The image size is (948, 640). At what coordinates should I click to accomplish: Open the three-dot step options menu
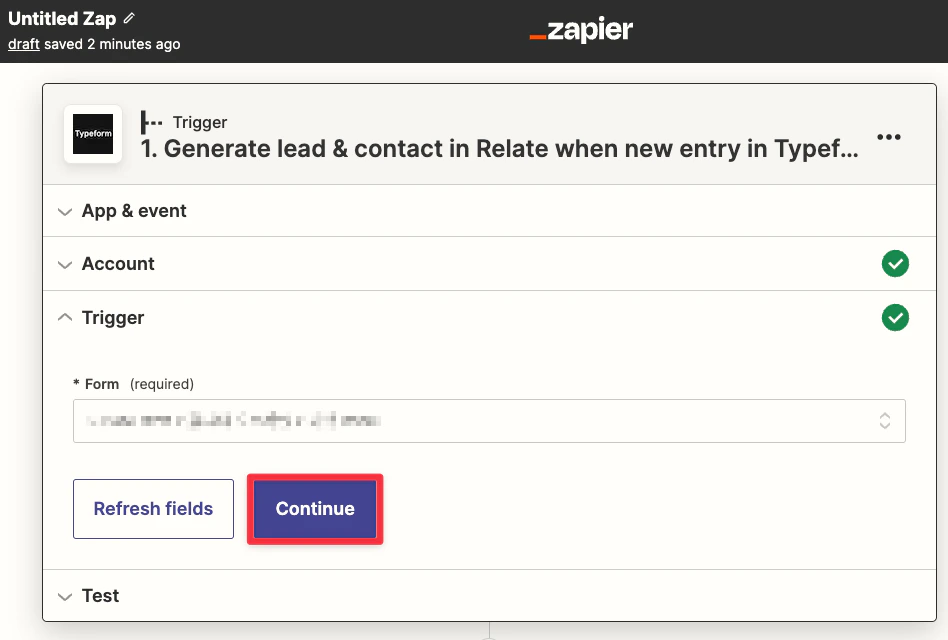tap(889, 137)
